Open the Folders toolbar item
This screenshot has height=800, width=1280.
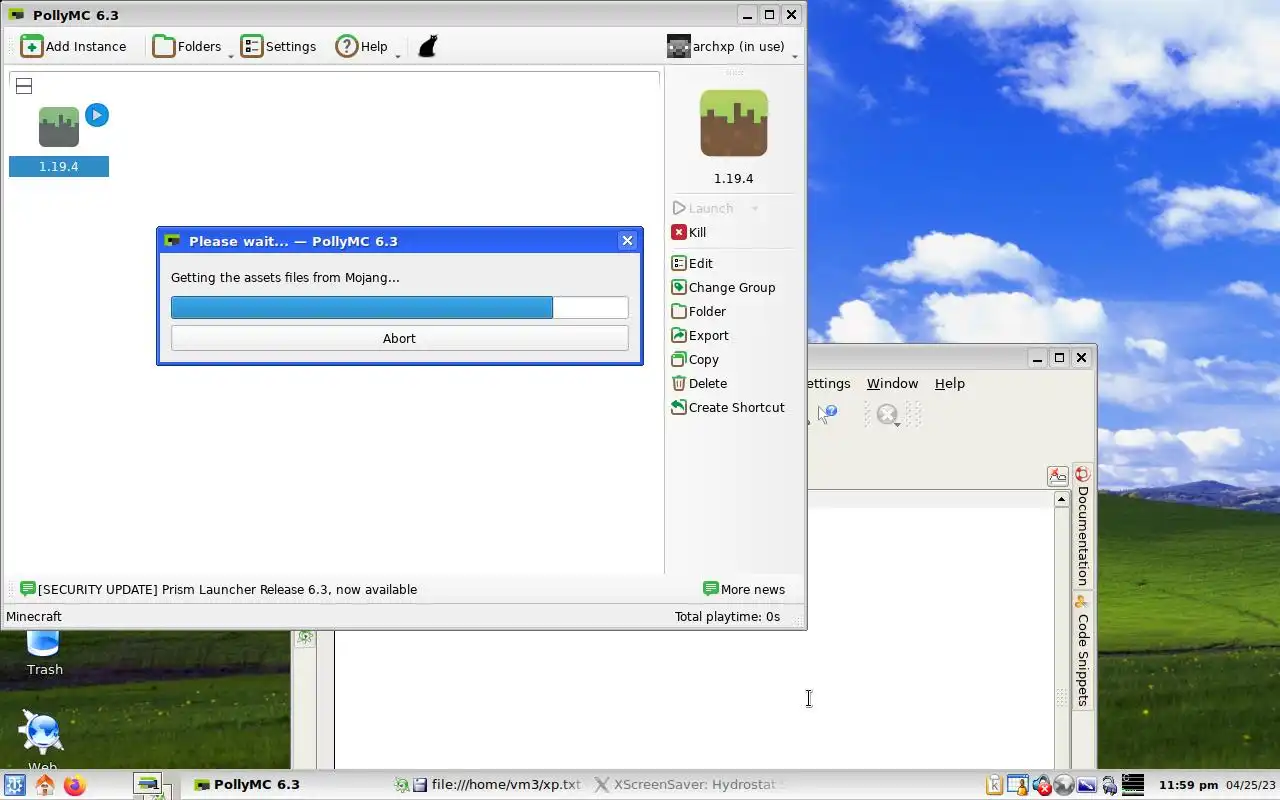point(187,46)
